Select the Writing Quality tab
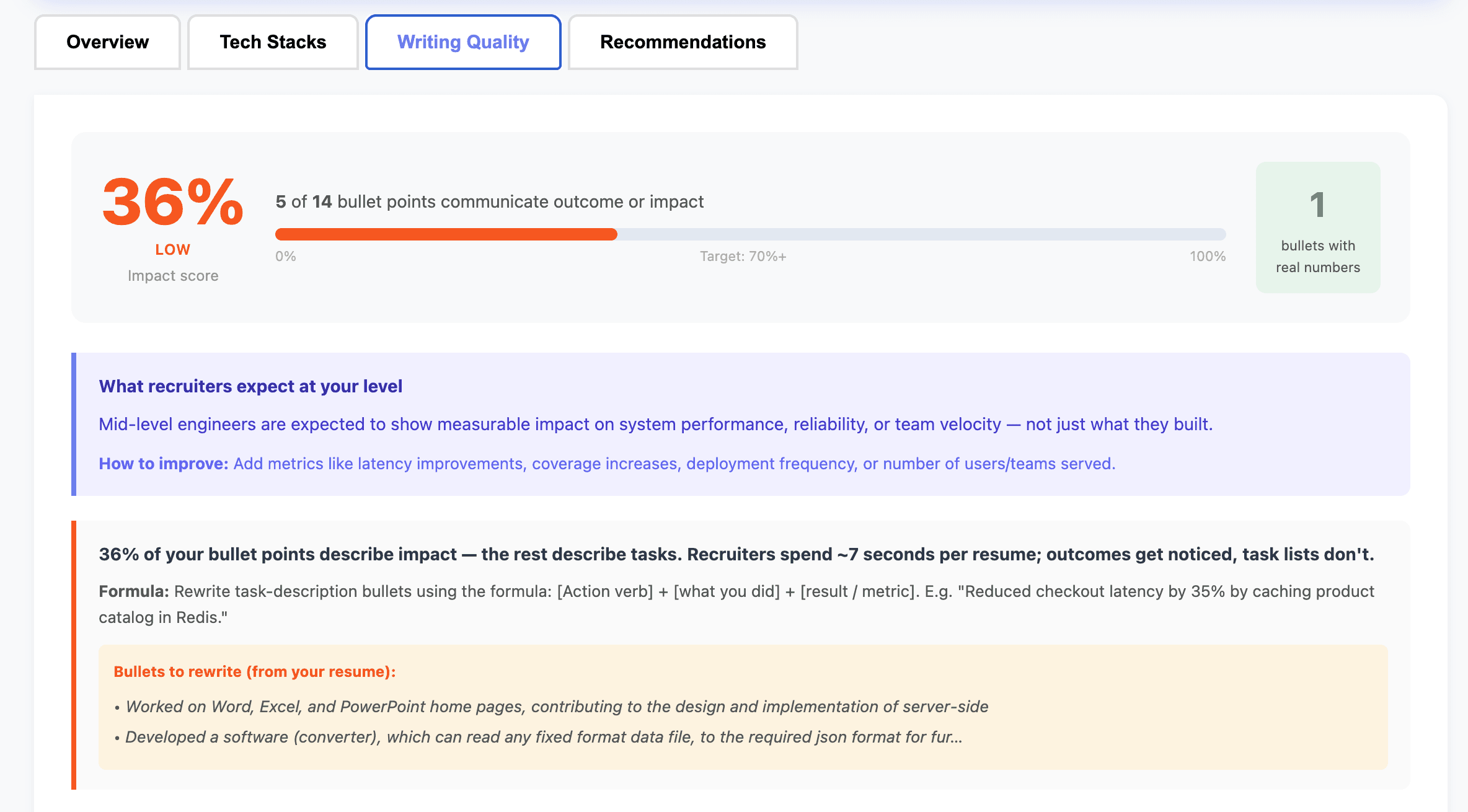The height and width of the screenshot is (812, 1468). (x=463, y=42)
